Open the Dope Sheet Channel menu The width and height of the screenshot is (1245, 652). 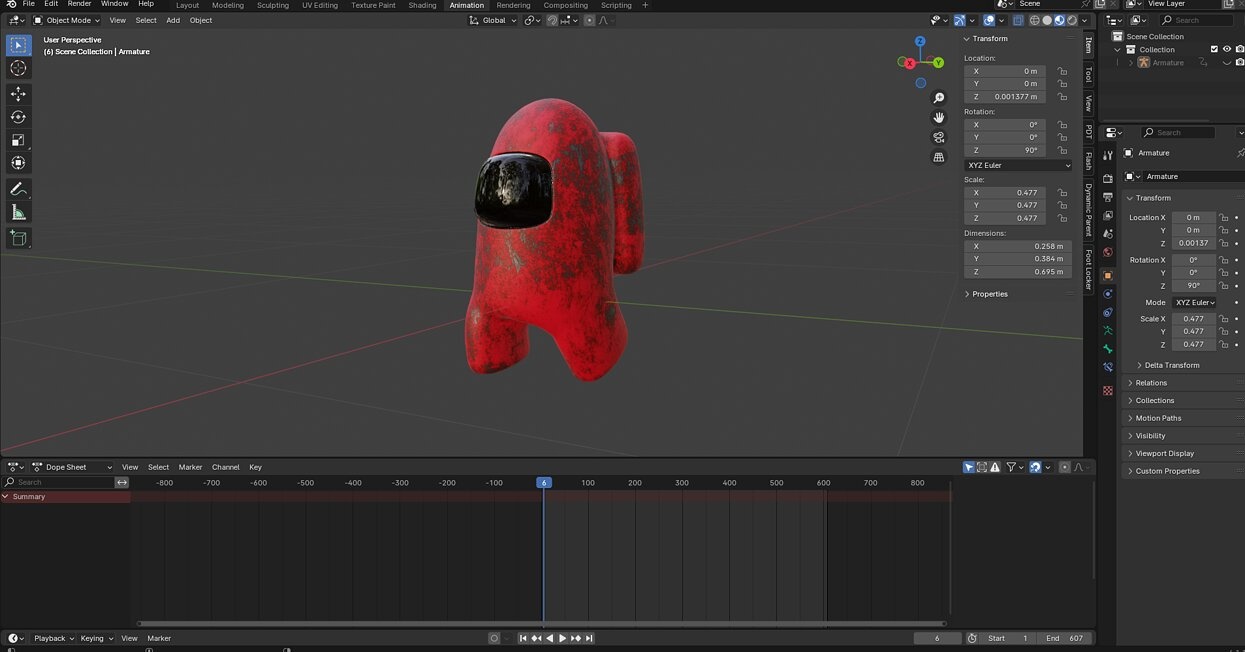(x=226, y=467)
